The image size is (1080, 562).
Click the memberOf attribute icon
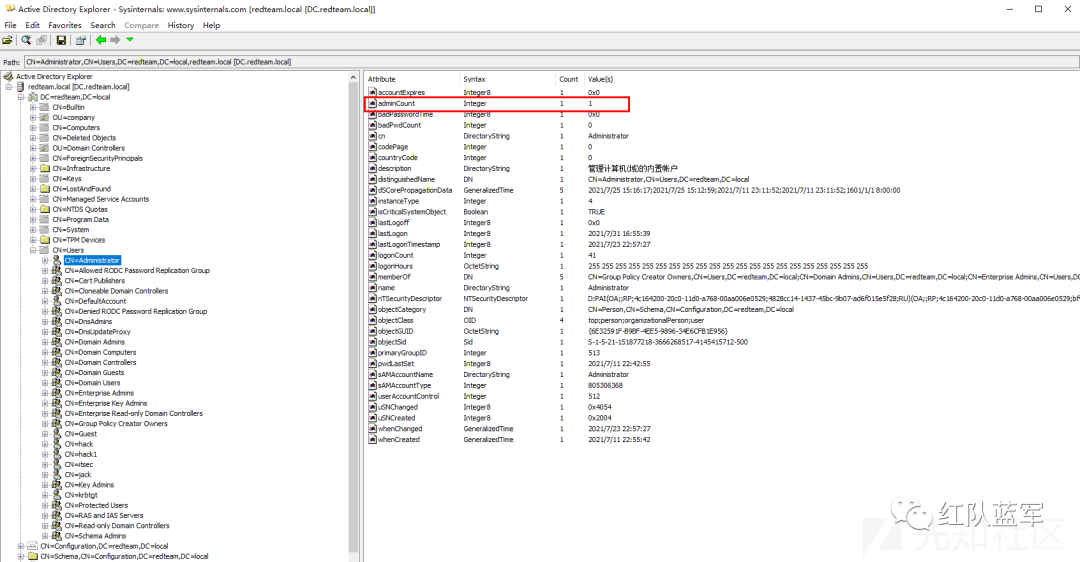[373, 277]
